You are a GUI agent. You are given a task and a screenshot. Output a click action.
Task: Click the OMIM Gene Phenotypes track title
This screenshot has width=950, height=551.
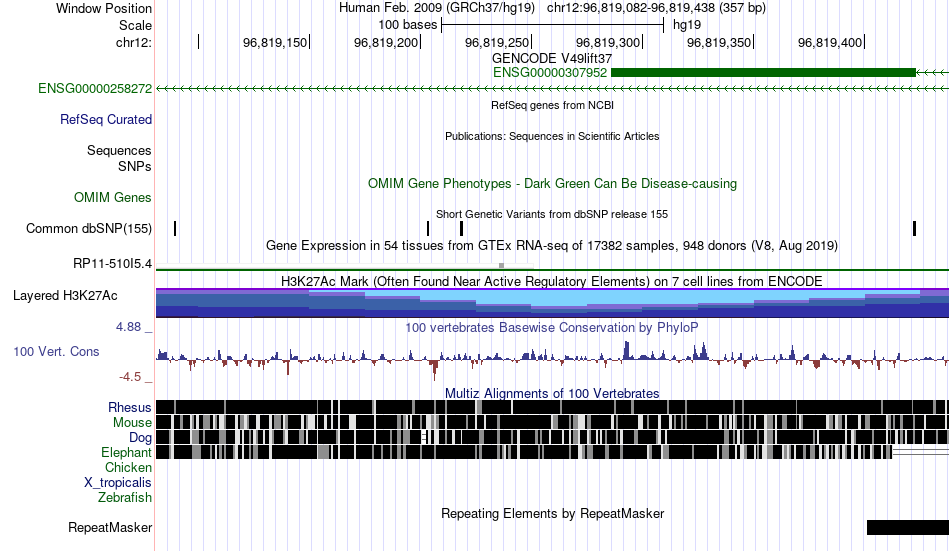(x=553, y=184)
